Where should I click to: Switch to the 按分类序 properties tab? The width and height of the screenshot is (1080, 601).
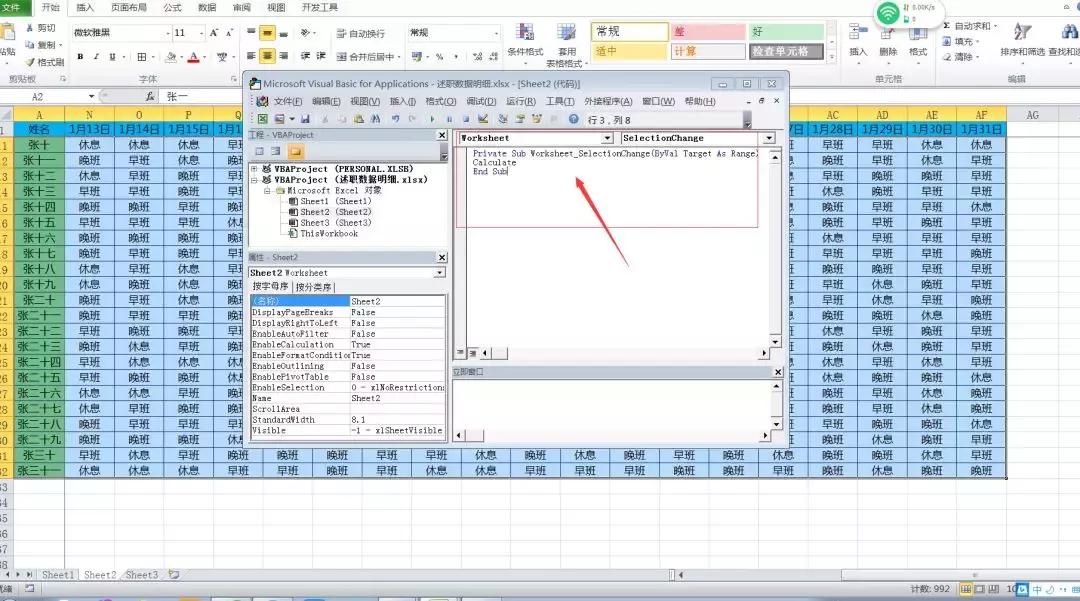click(314, 287)
